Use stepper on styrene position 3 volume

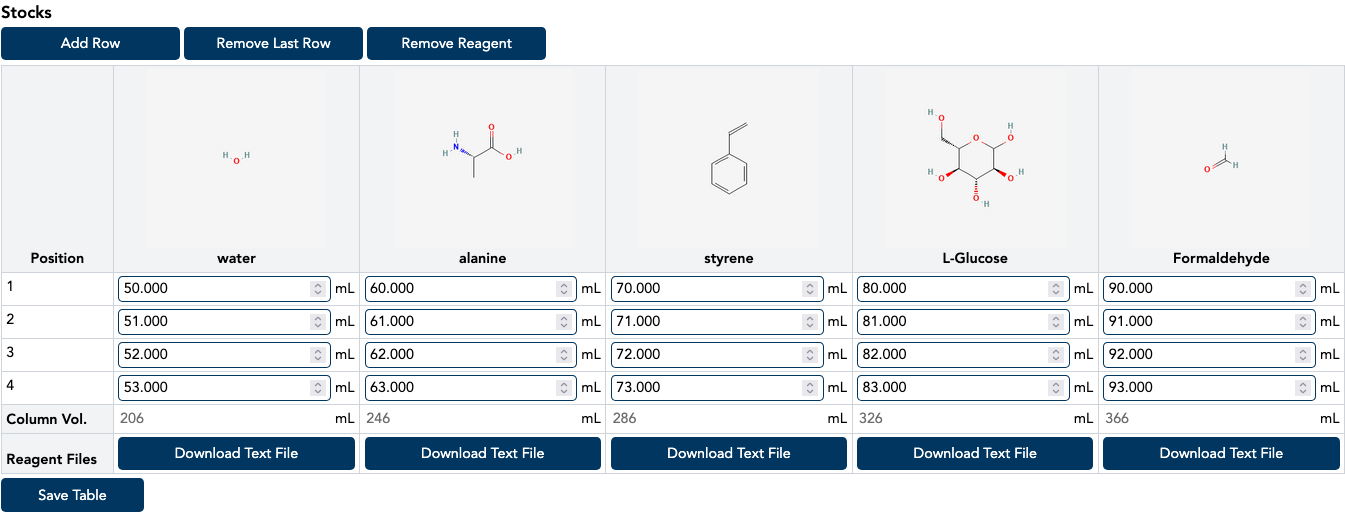[810, 355]
